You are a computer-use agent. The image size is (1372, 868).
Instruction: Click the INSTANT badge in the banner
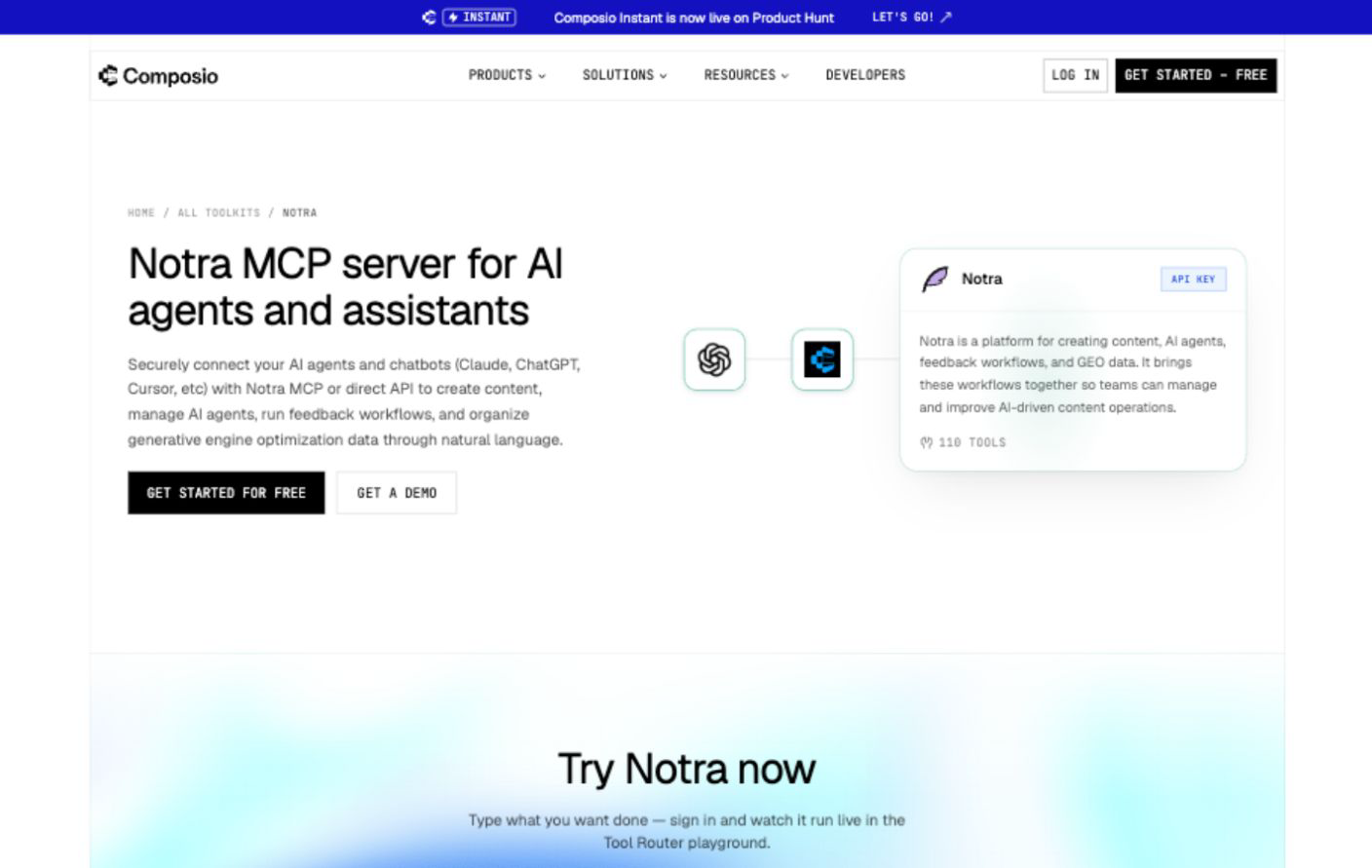479,18
